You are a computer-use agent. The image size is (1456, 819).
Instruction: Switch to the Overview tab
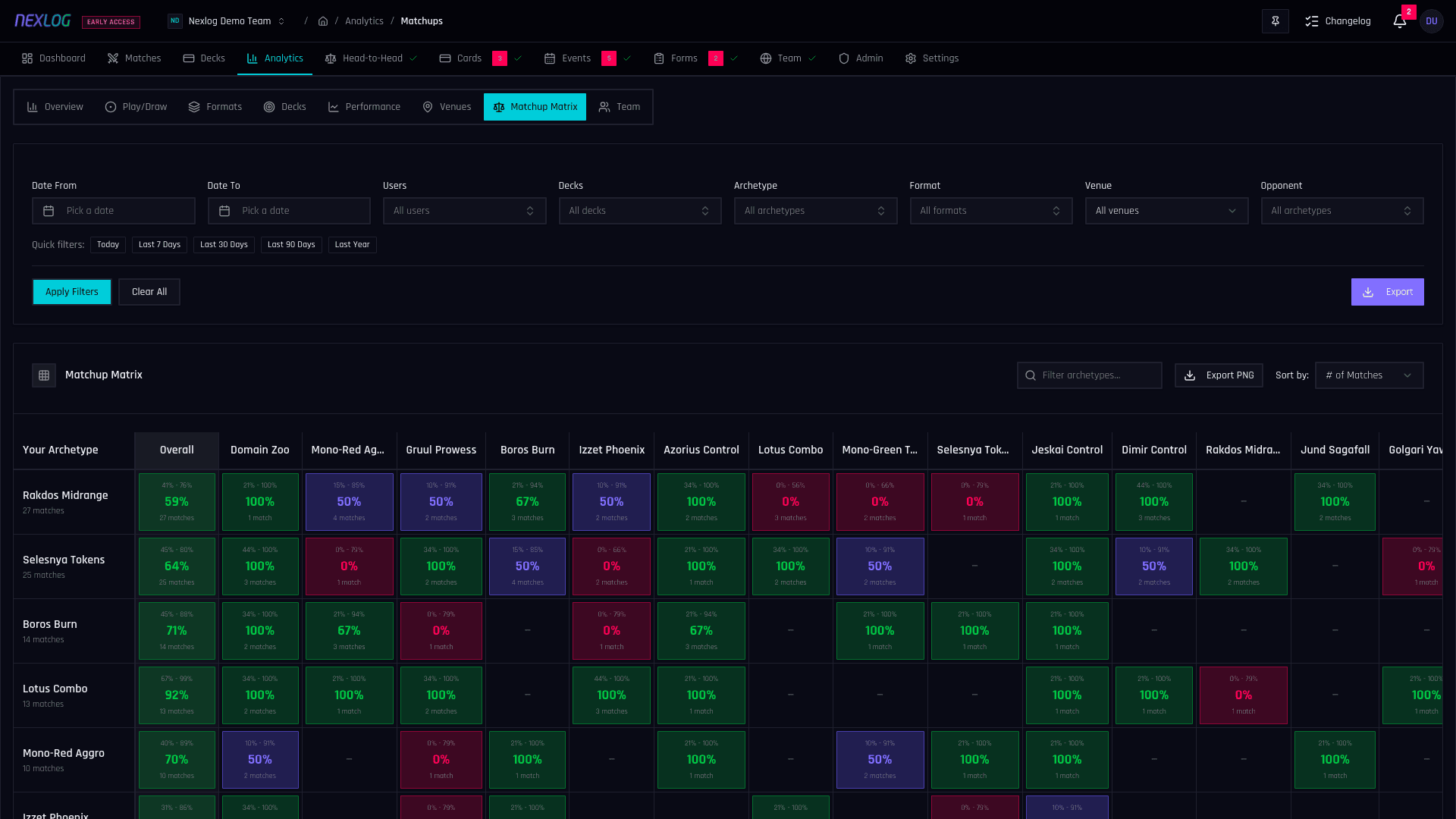coord(55,107)
